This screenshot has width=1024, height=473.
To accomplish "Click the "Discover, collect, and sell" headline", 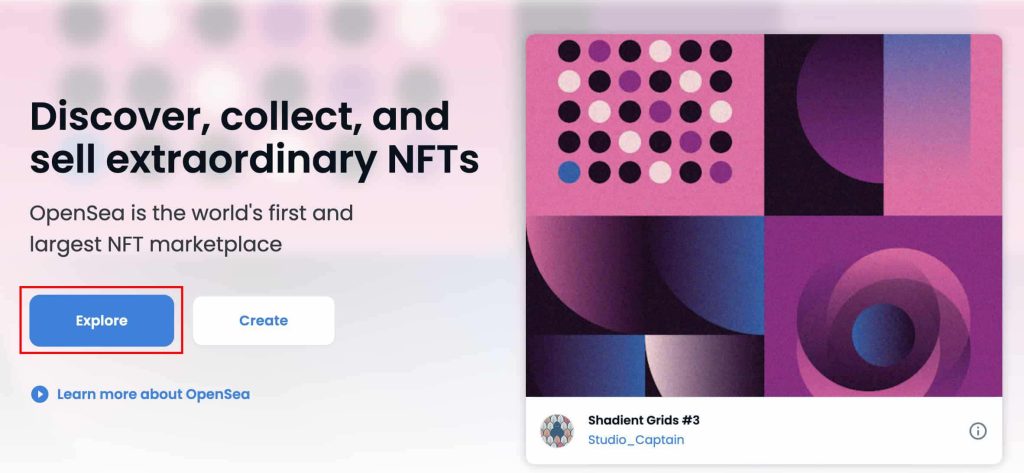I will [240, 117].
